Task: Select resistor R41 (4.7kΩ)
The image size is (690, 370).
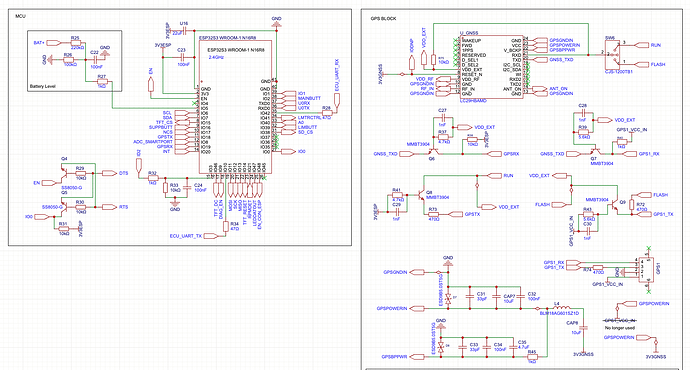Action: (x=397, y=195)
